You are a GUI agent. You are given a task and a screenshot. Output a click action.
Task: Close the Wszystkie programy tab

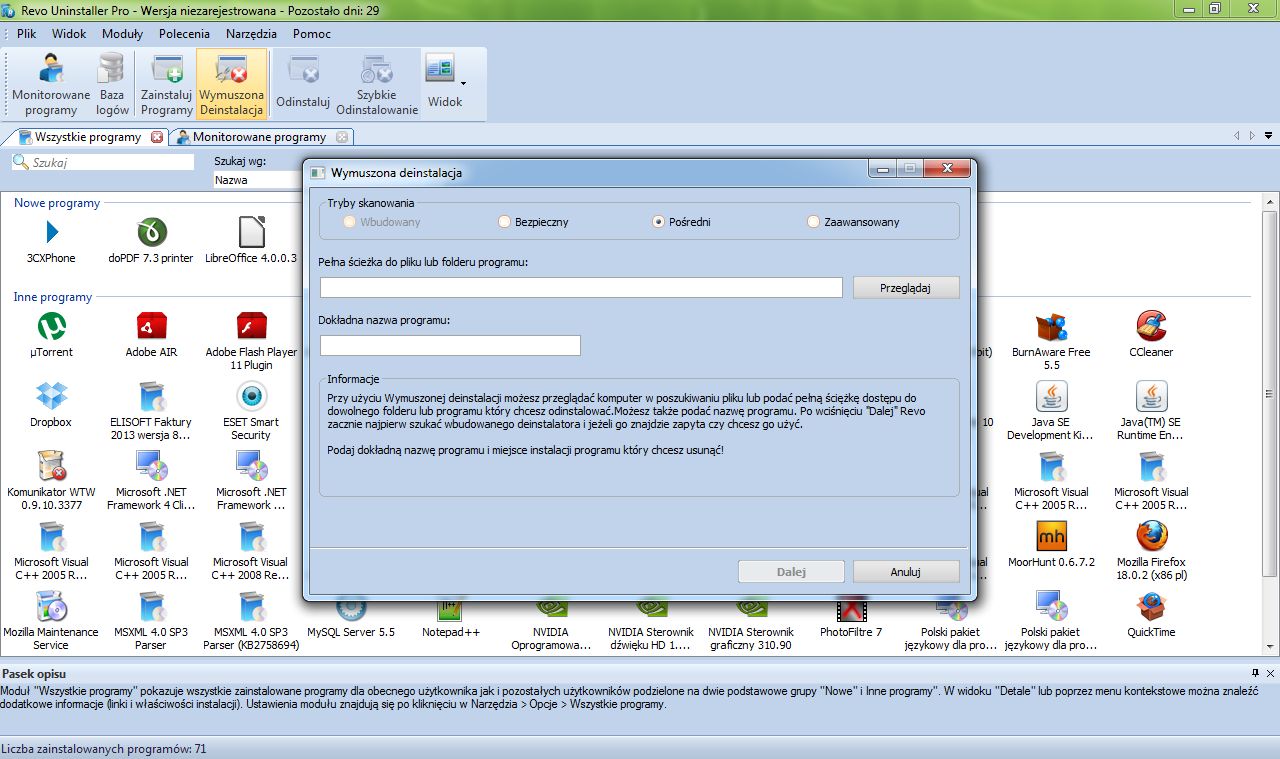[156, 137]
